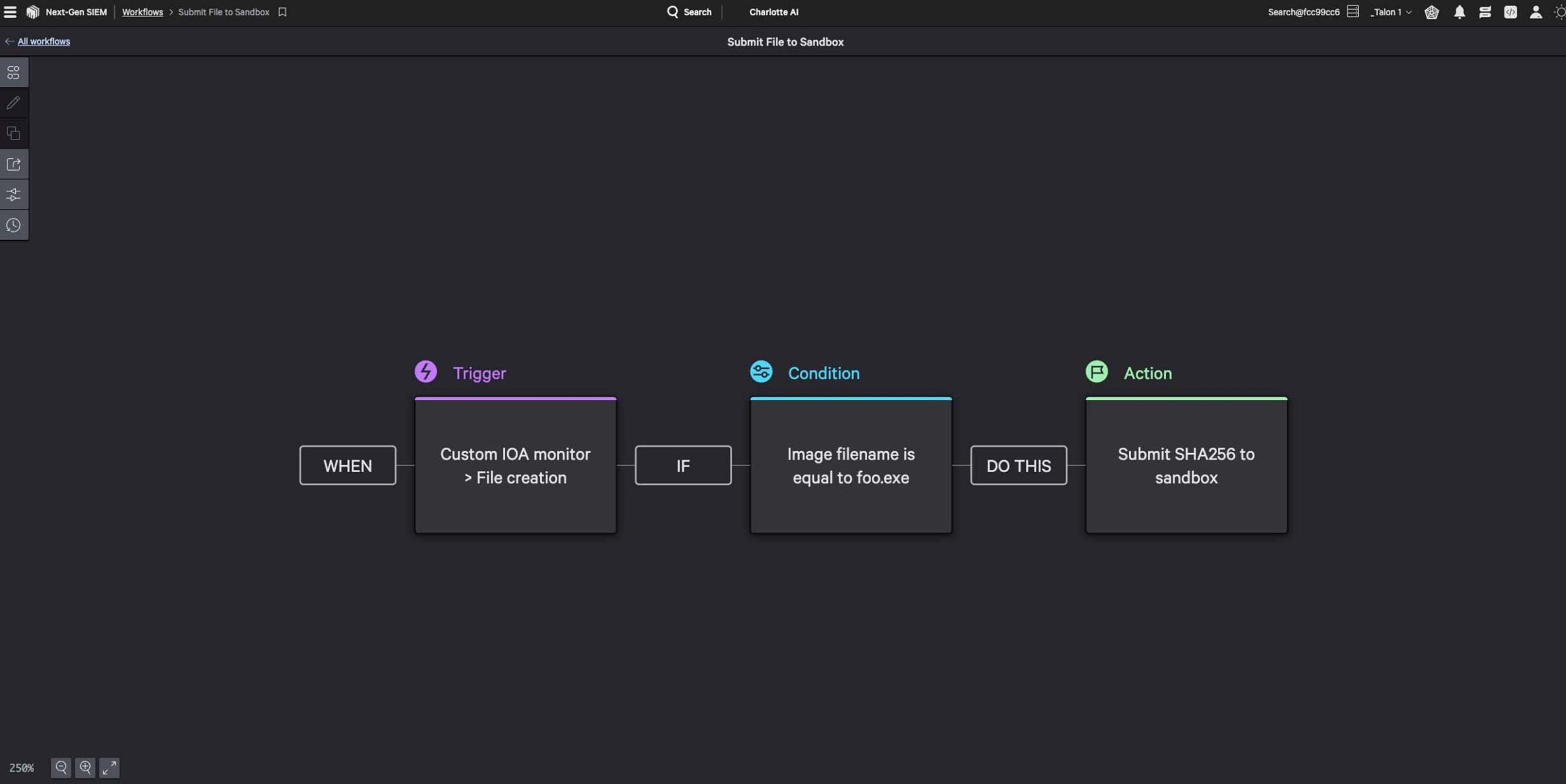Open the Workflows breadcrumb menu item

click(x=142, y=12)
